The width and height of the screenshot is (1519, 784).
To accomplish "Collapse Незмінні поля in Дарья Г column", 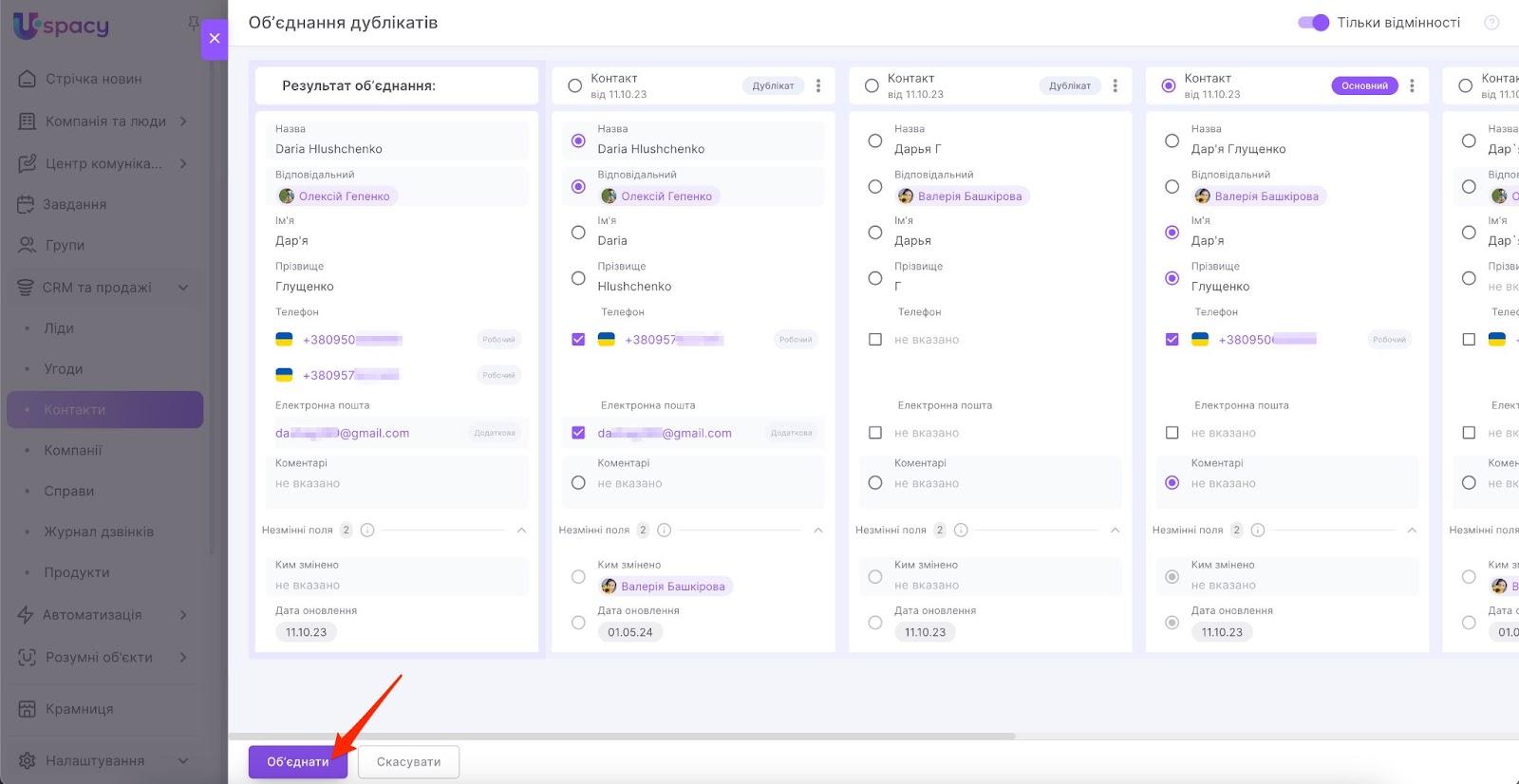I will coord(1116,531).
